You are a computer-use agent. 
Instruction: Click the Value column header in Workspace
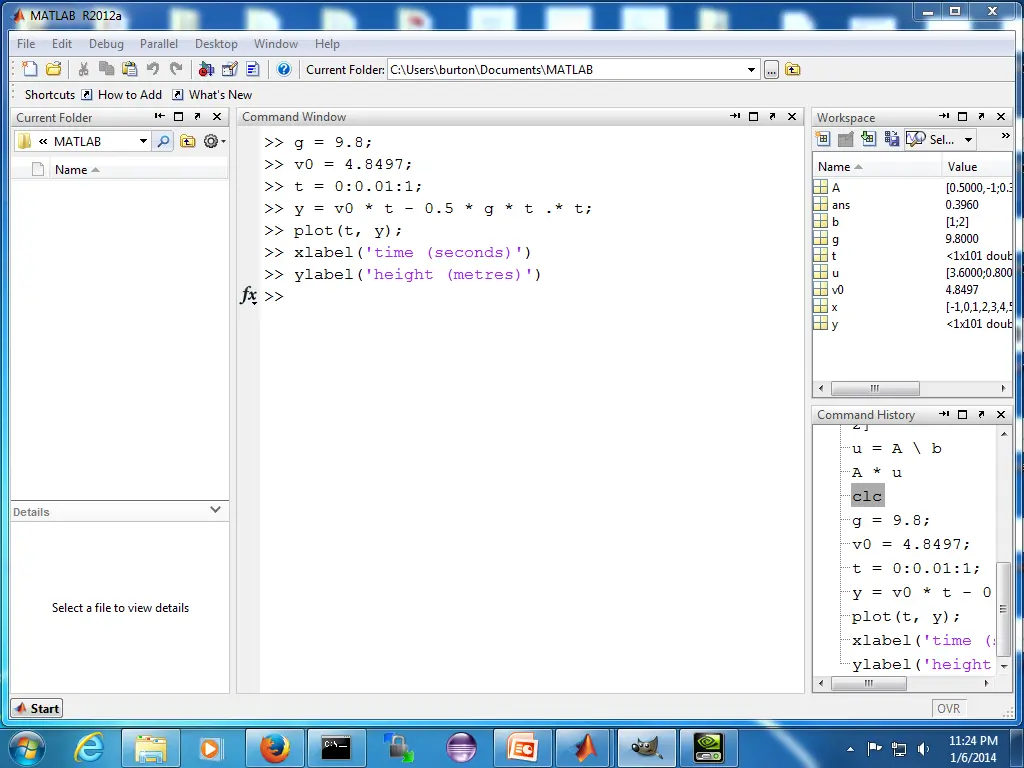963,167
